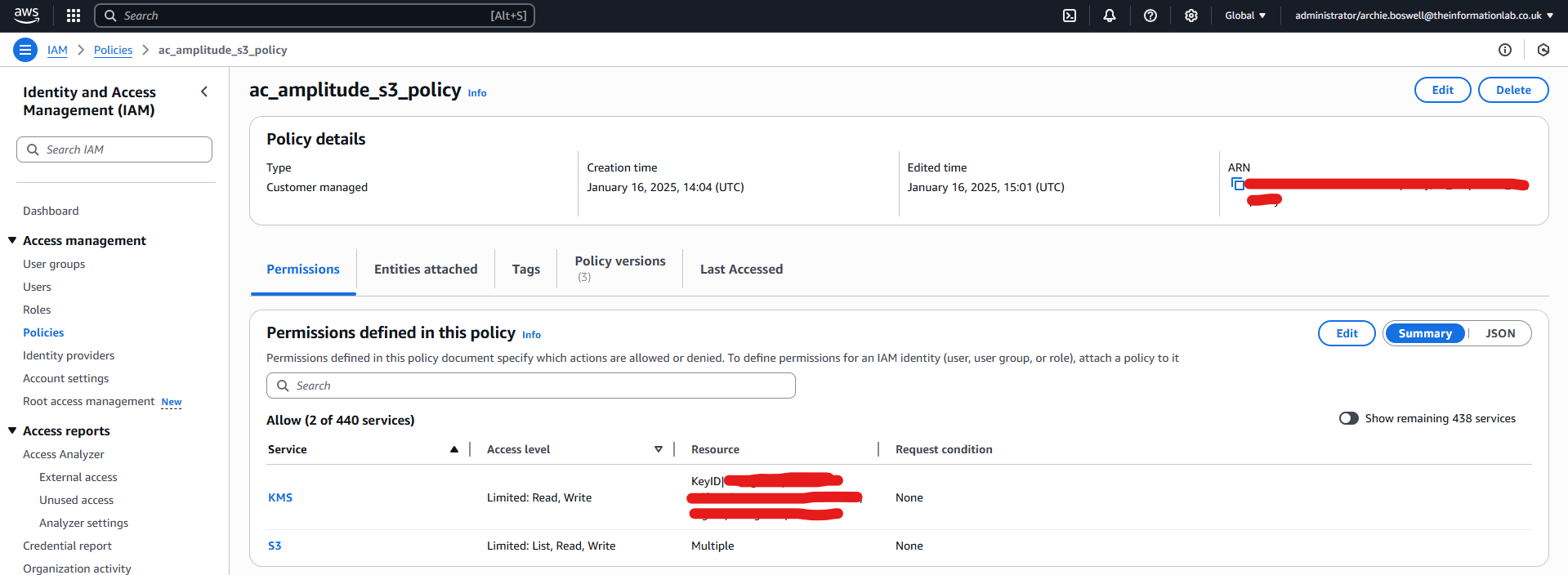Click the Delete policy button
Image resolution: width=1568 pixels, height=575 pixels.
pyautogui.click(x=1513, y=90)
